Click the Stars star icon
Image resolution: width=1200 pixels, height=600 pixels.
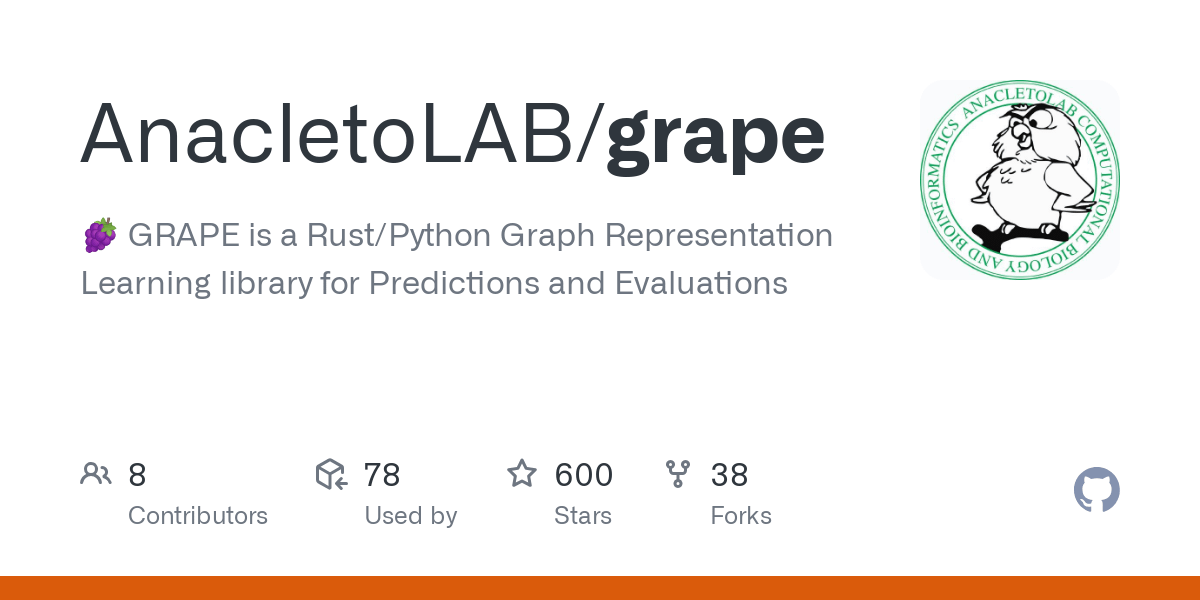tap(522, 474)
